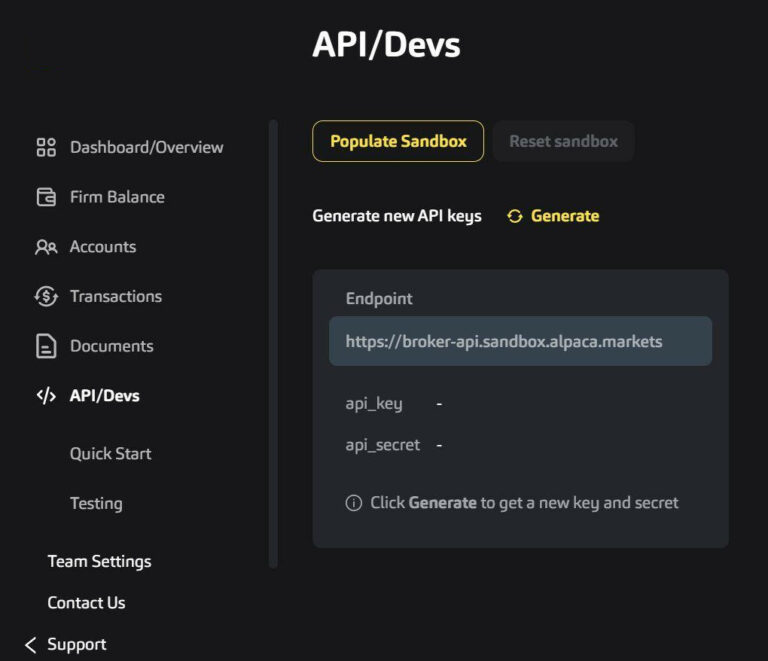Click Populate Sandbox button
The height and width of the screenshot is (661, 768).
398,141
